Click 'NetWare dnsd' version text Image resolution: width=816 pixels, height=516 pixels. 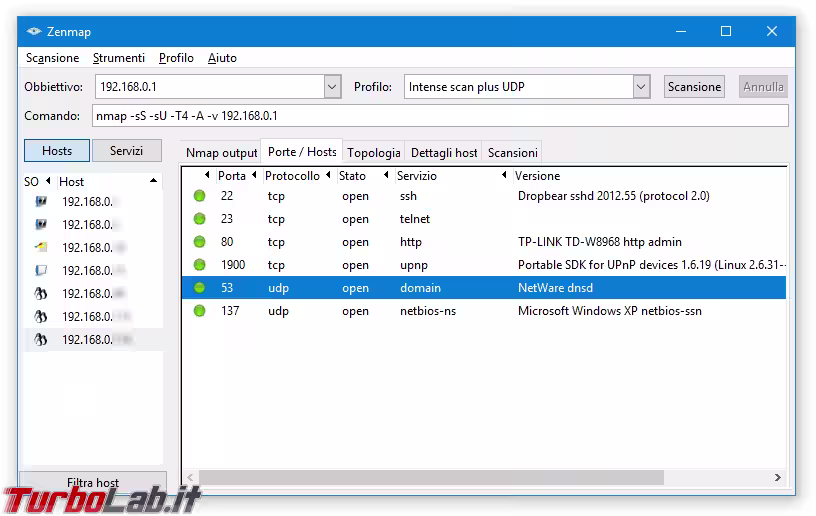(555, 288)
